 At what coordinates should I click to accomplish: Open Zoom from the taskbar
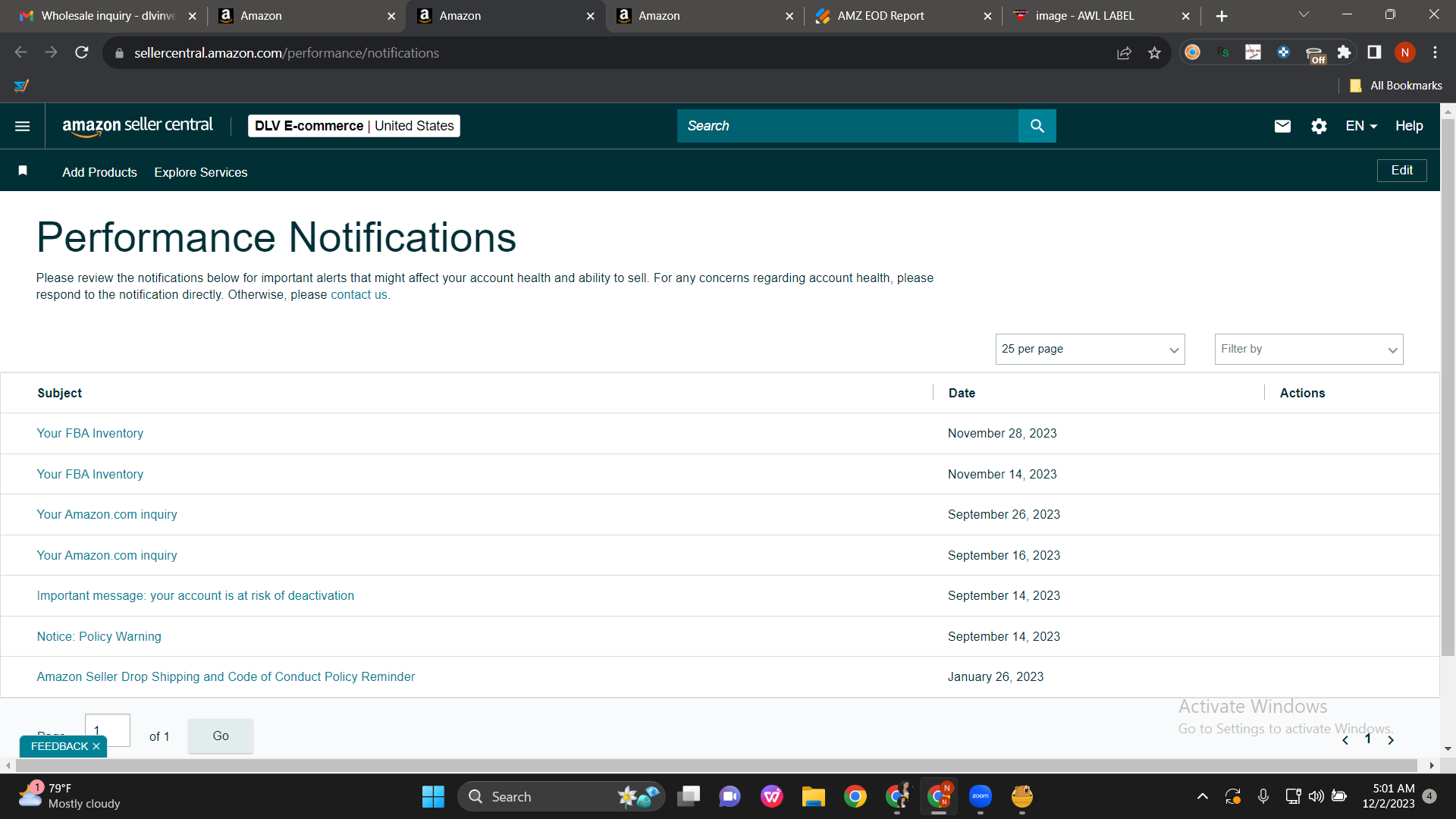pos(981,796)
